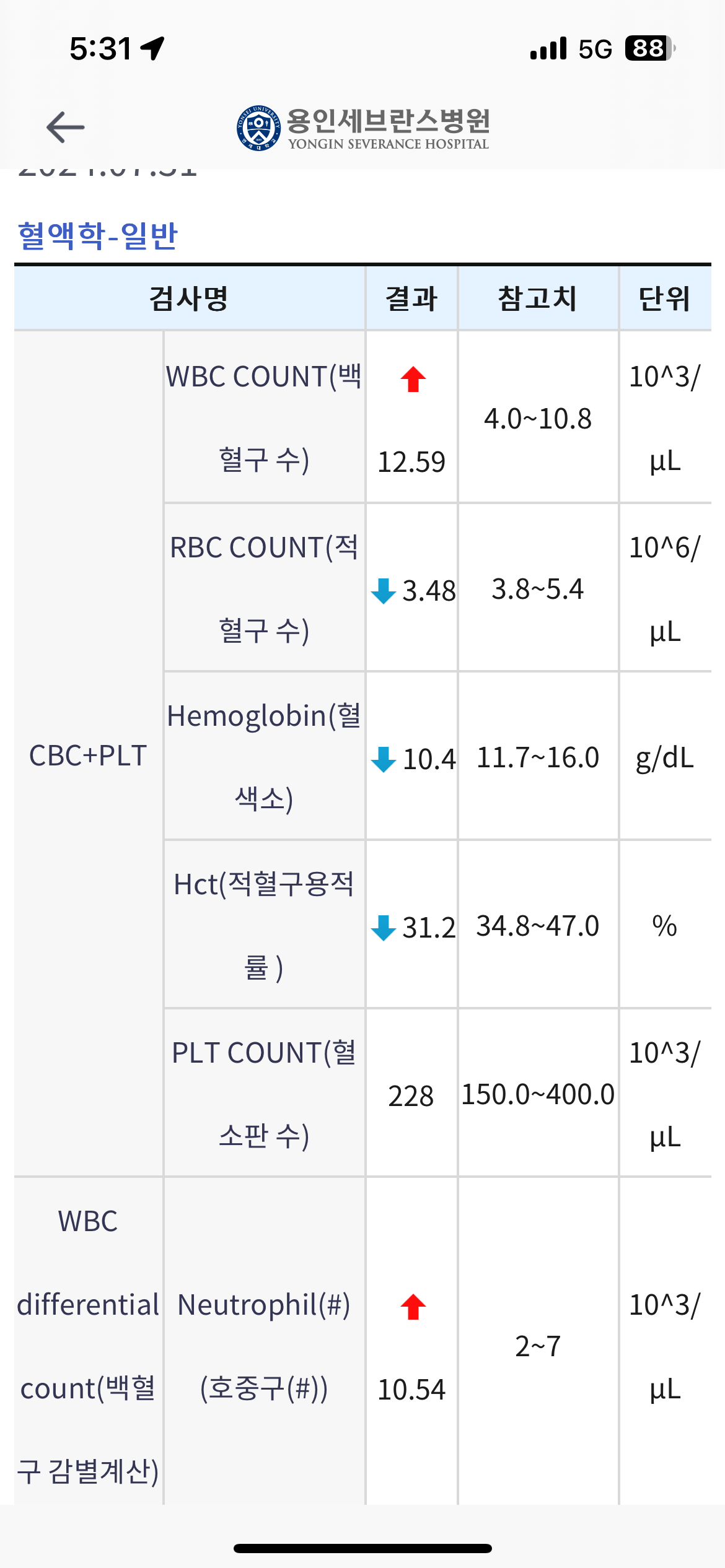This screenshot has width=725, height=1568.
Task: Tap the 결과 column header
Action: coord(411,298)
